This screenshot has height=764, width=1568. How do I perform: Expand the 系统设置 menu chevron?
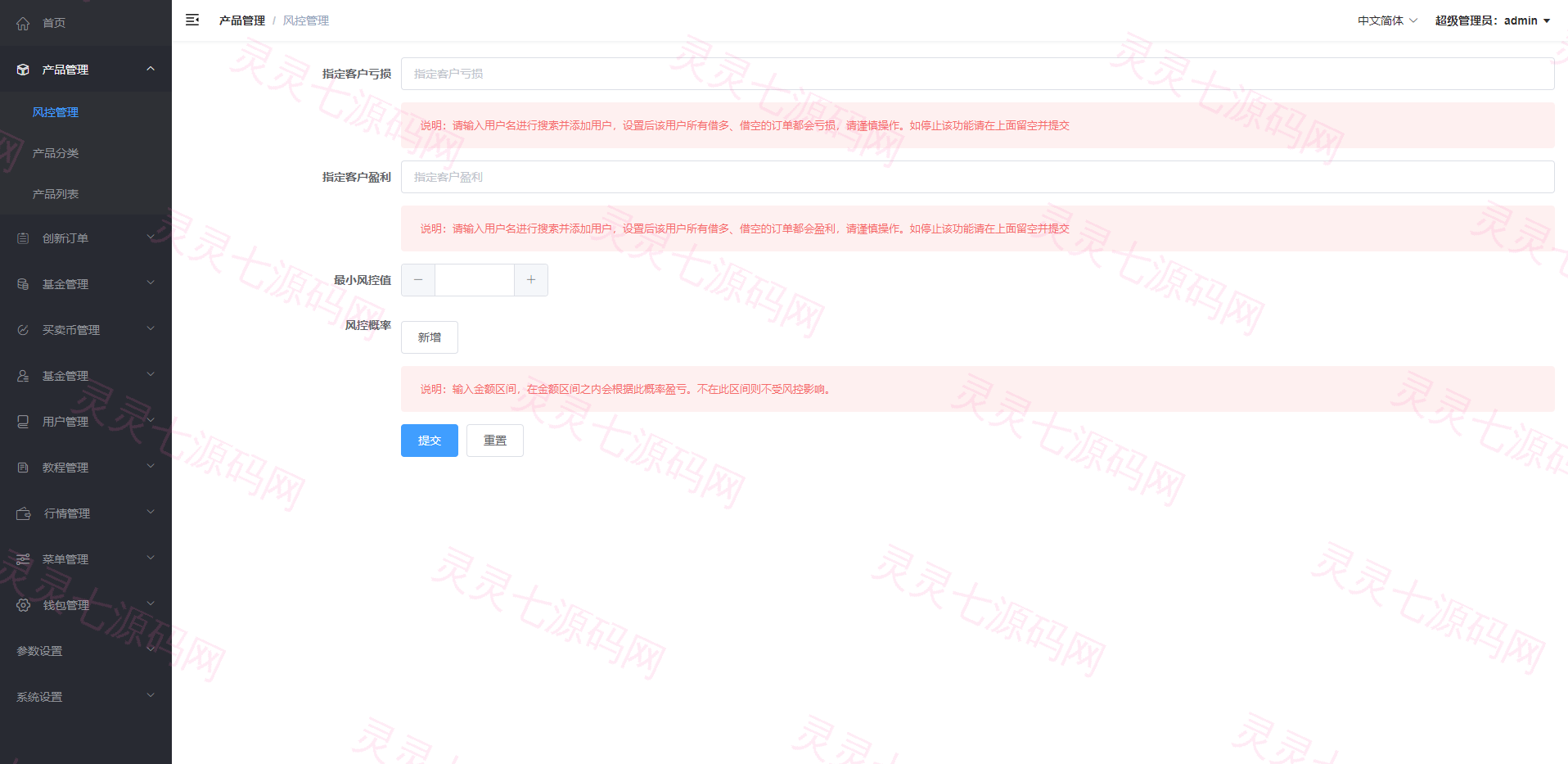coord(151,696)
